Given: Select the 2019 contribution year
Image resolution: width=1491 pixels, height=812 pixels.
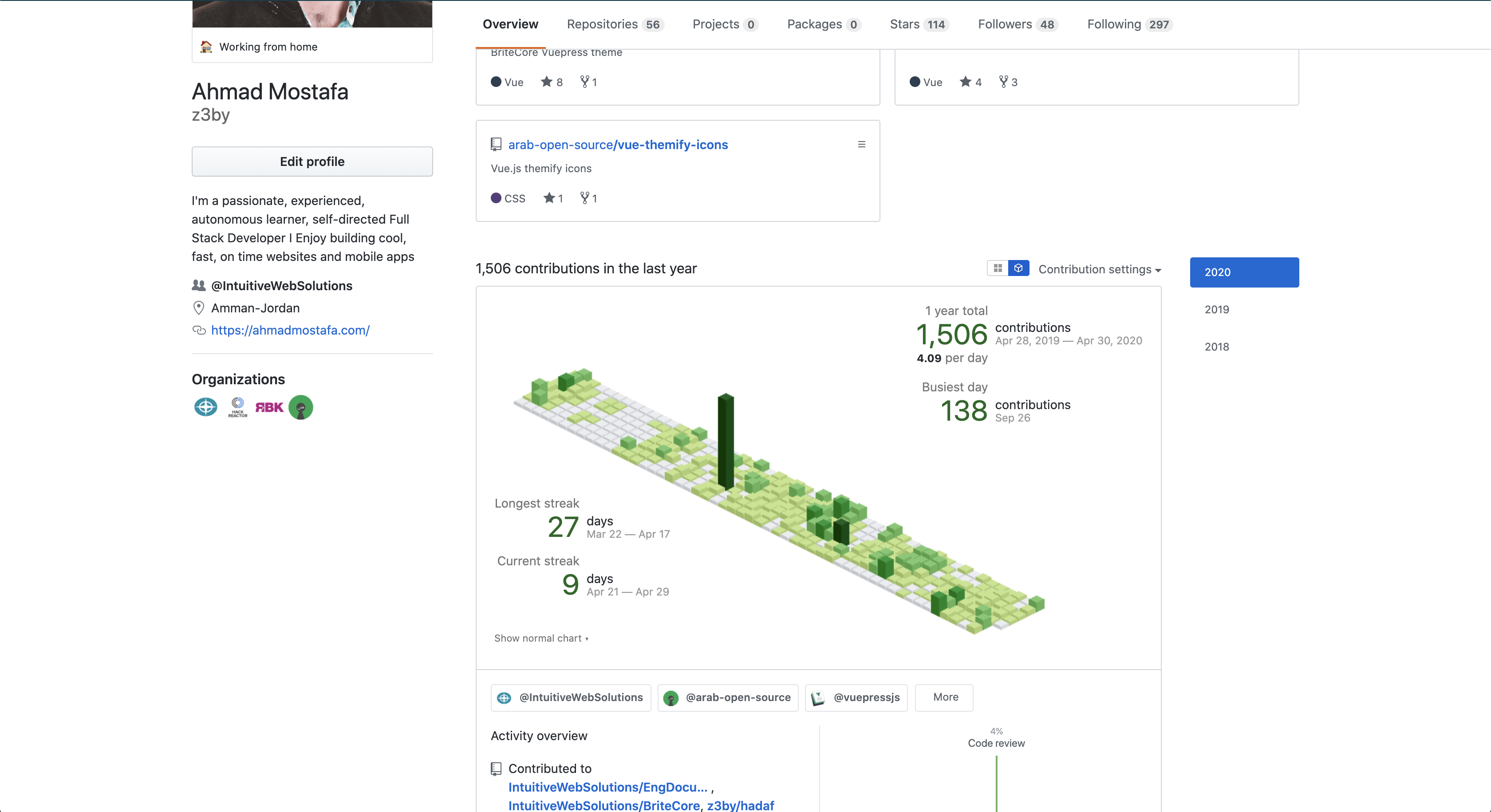Looking at the screenshot, I should tap(1217, 310).
